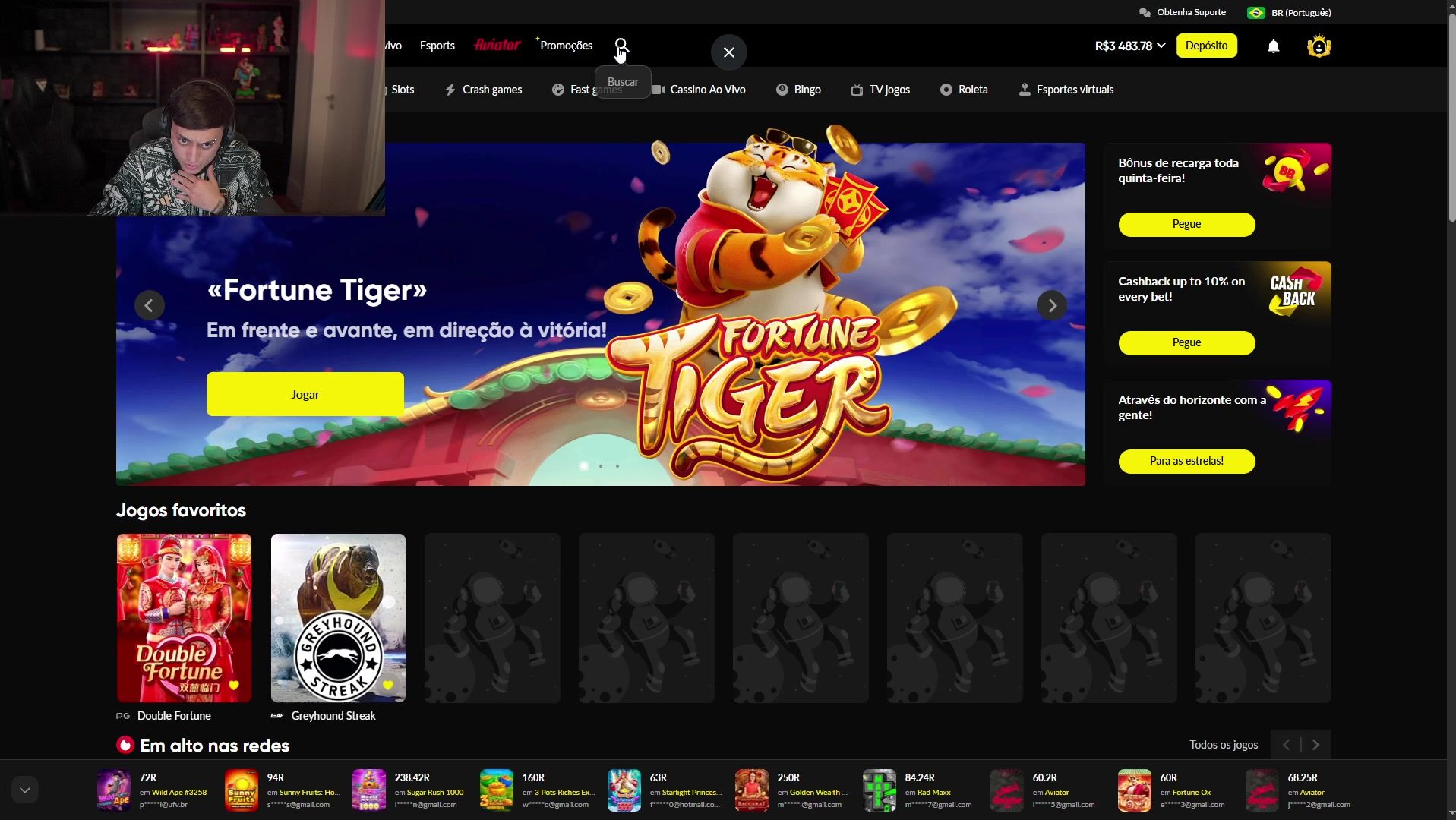Expand the R$ 483.78 balance dropdown
Screen dimensions: 1456x820
[x=1129, y=46]
